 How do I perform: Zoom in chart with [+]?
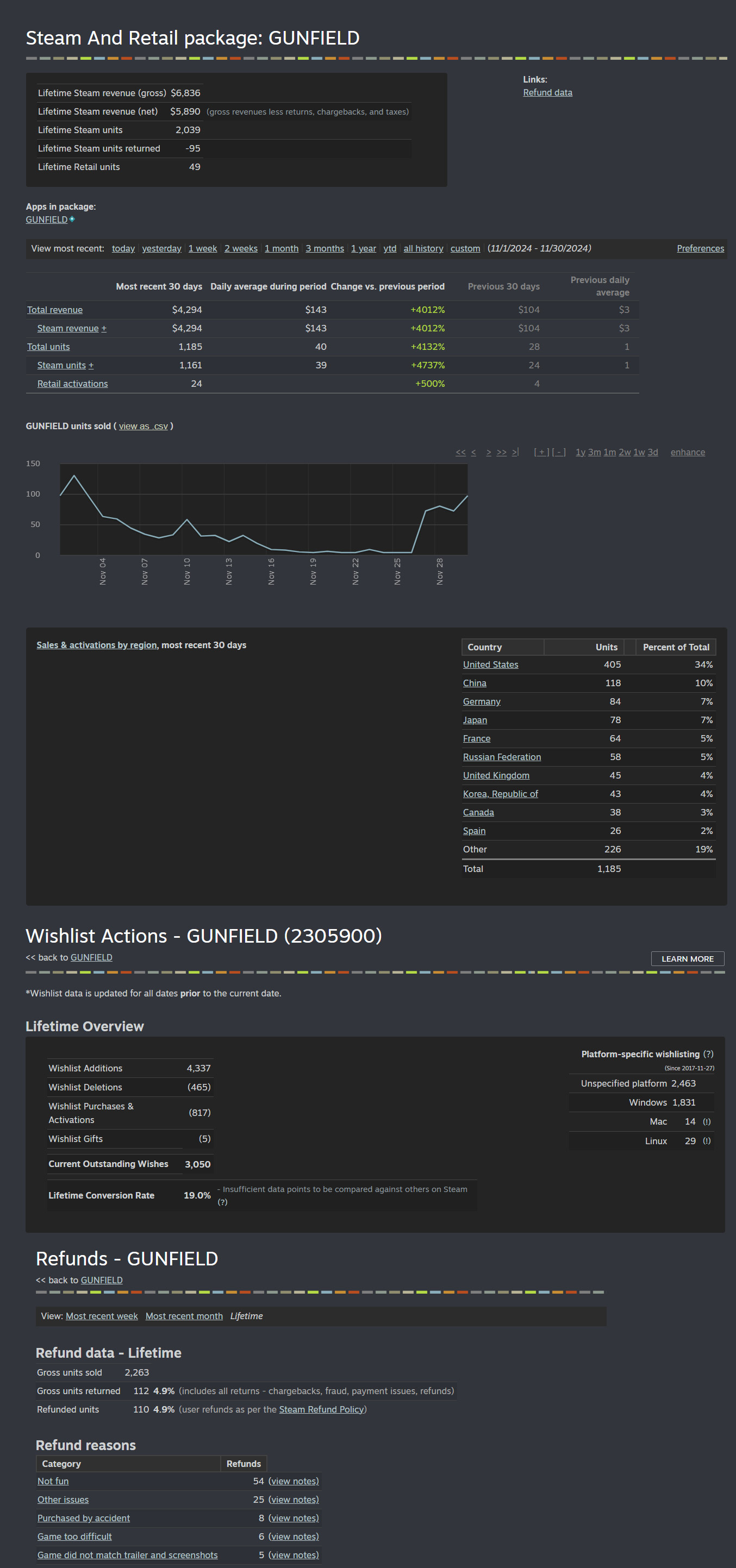(542, 452)
